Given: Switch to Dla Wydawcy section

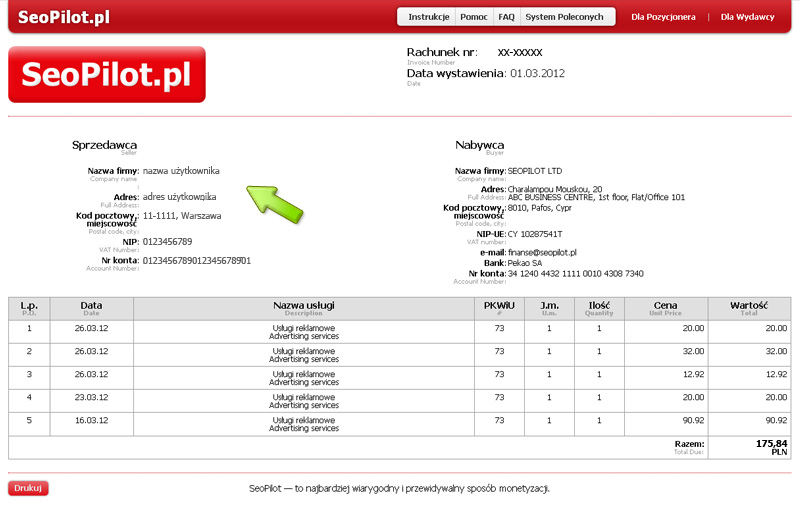Looking at the screenshot, I should [748, 17].
